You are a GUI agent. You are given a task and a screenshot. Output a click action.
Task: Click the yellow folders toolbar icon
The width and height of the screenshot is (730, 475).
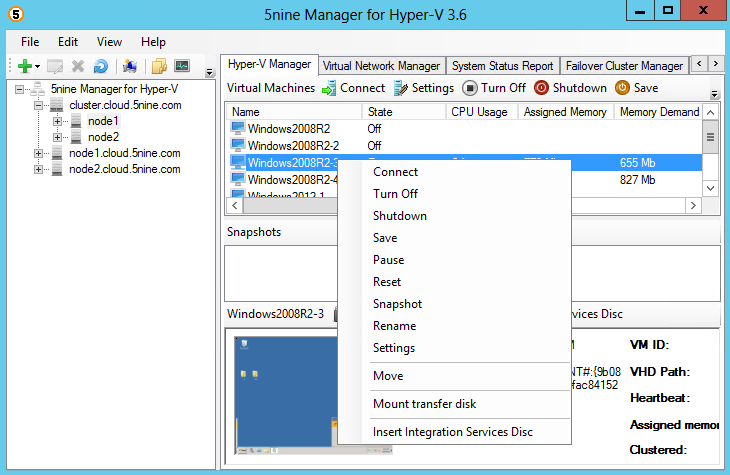click(158, 66)
